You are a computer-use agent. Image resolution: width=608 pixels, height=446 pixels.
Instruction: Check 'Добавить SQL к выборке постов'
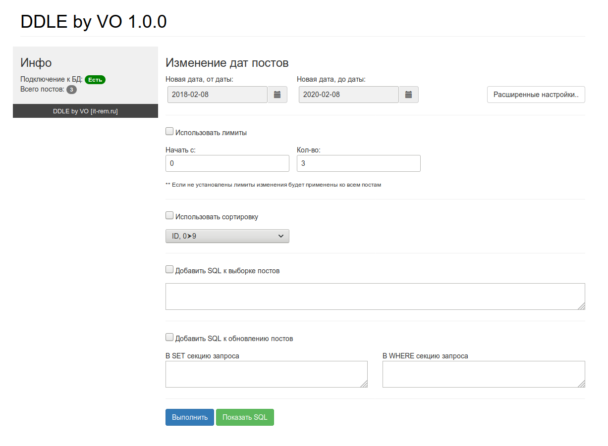[x=169, y=269]
